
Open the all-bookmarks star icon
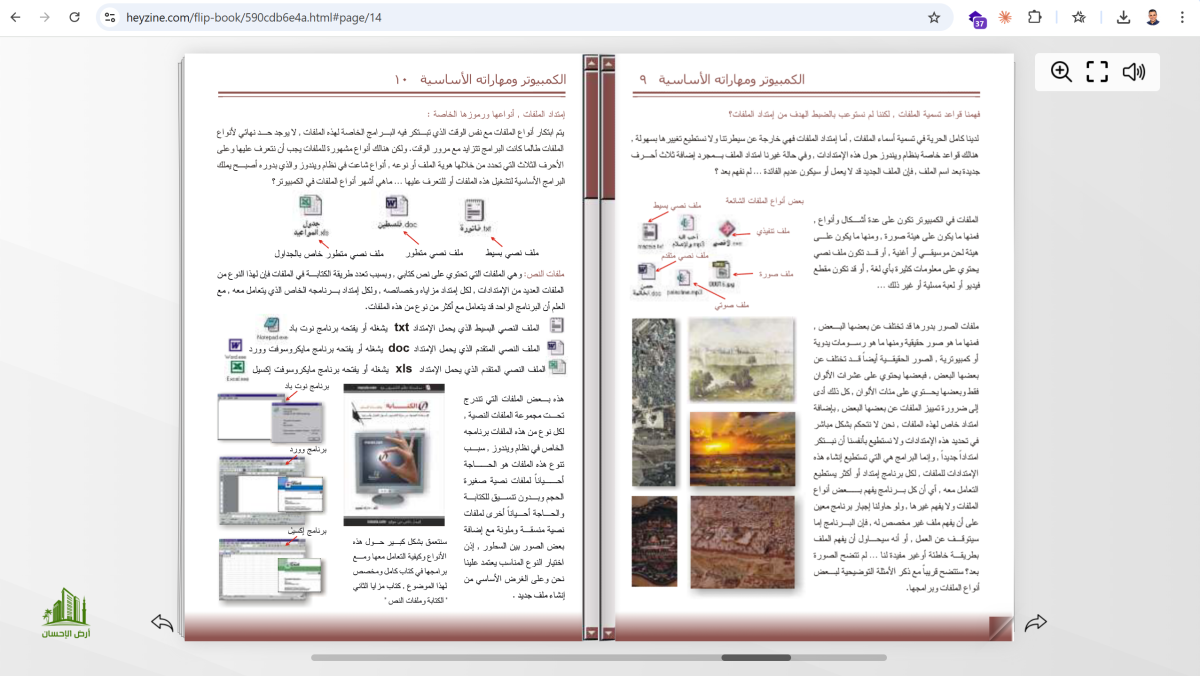1079,17
